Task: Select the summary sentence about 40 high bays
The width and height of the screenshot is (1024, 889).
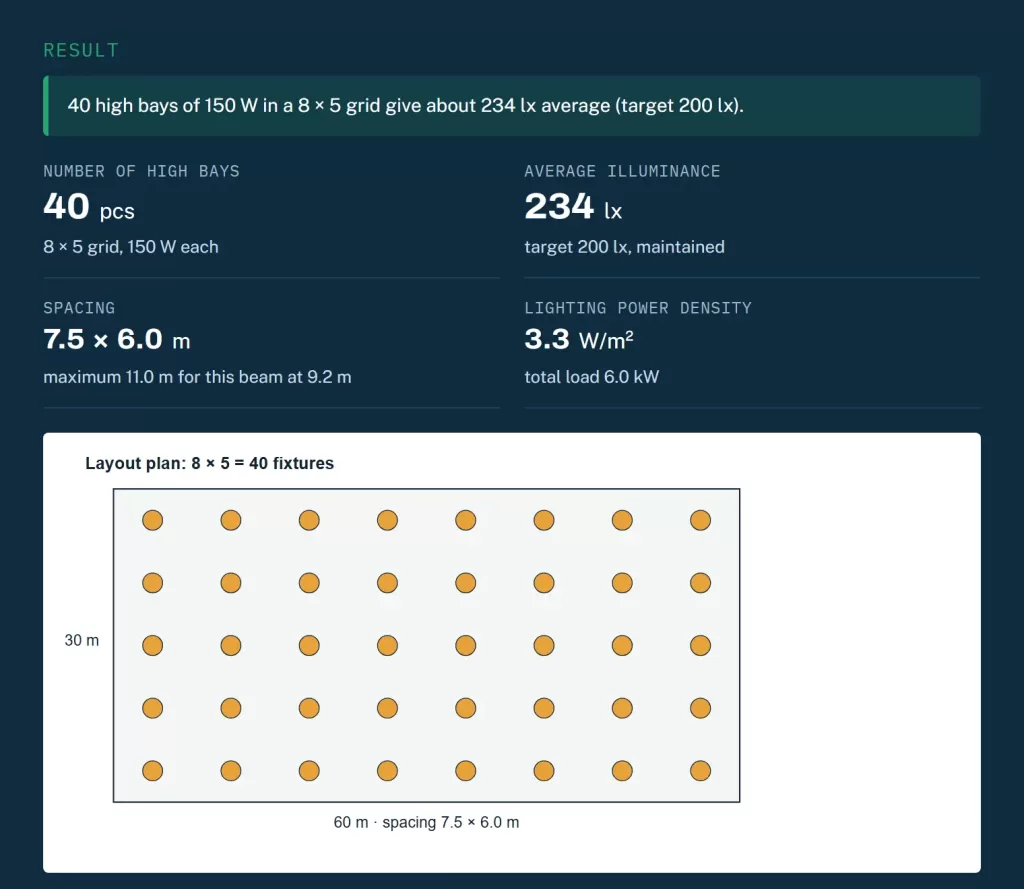Action: (x=406, y=105)
